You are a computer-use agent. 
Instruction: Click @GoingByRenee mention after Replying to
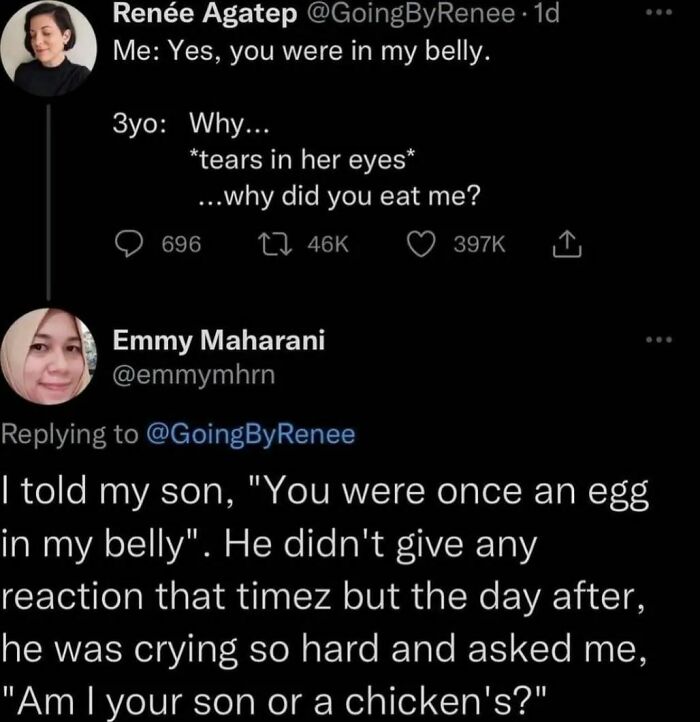coord(250,434)
